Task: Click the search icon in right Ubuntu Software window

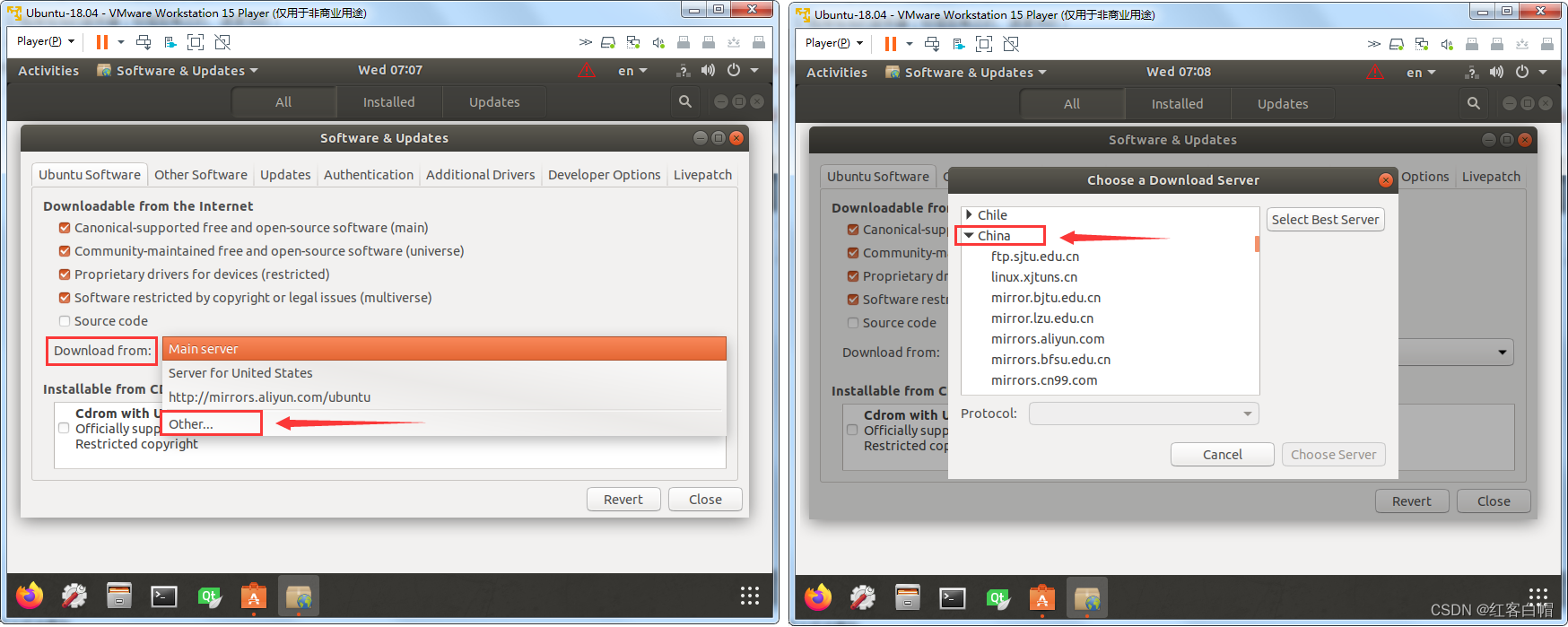Action: (1474, 103)
